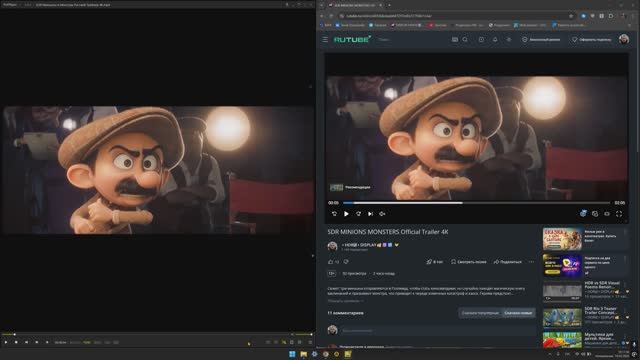Open the PotPlayer playlist panel icon
The width and height of the screenshot is (640, 360).
point(310,342)
